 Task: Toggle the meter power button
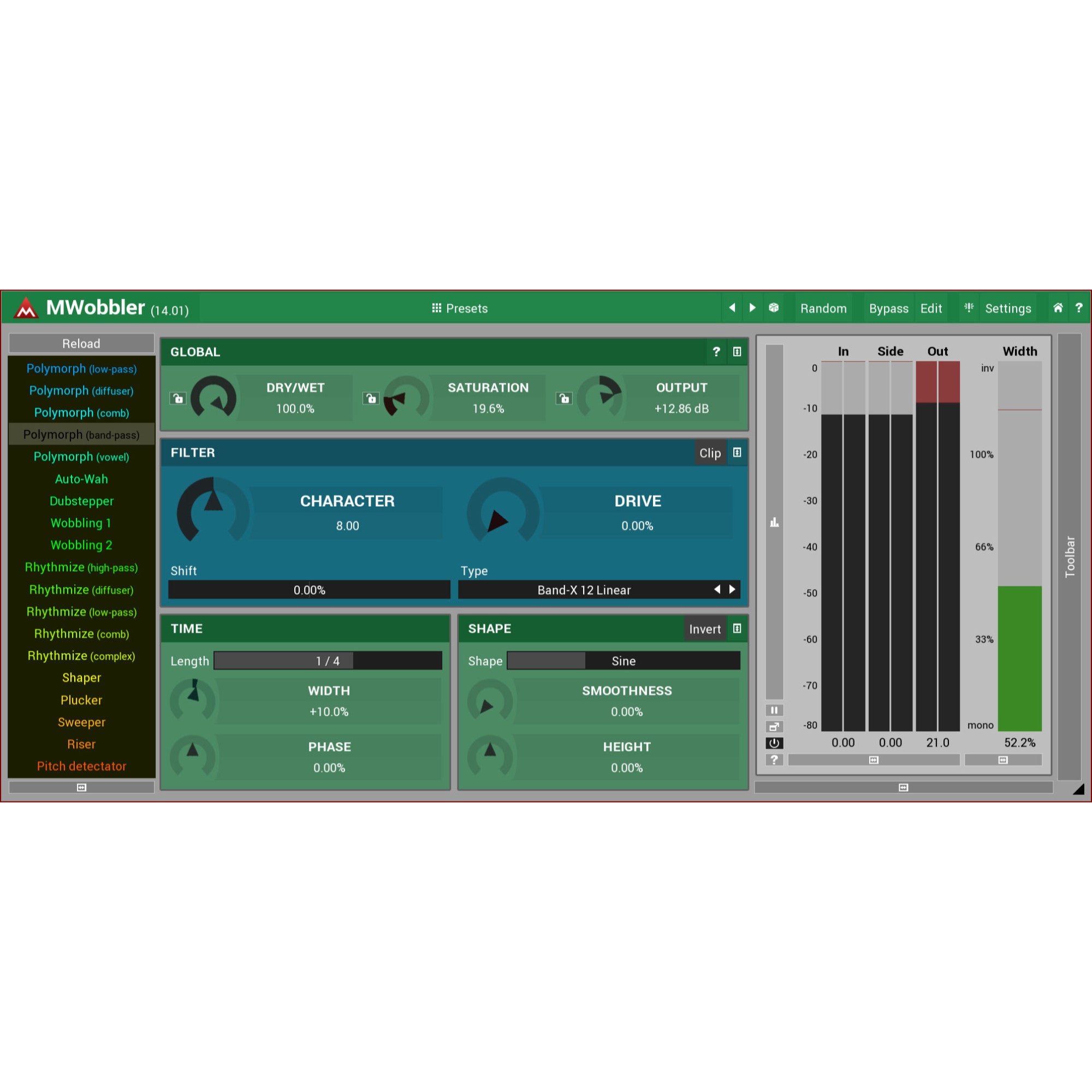pos(774,743)
